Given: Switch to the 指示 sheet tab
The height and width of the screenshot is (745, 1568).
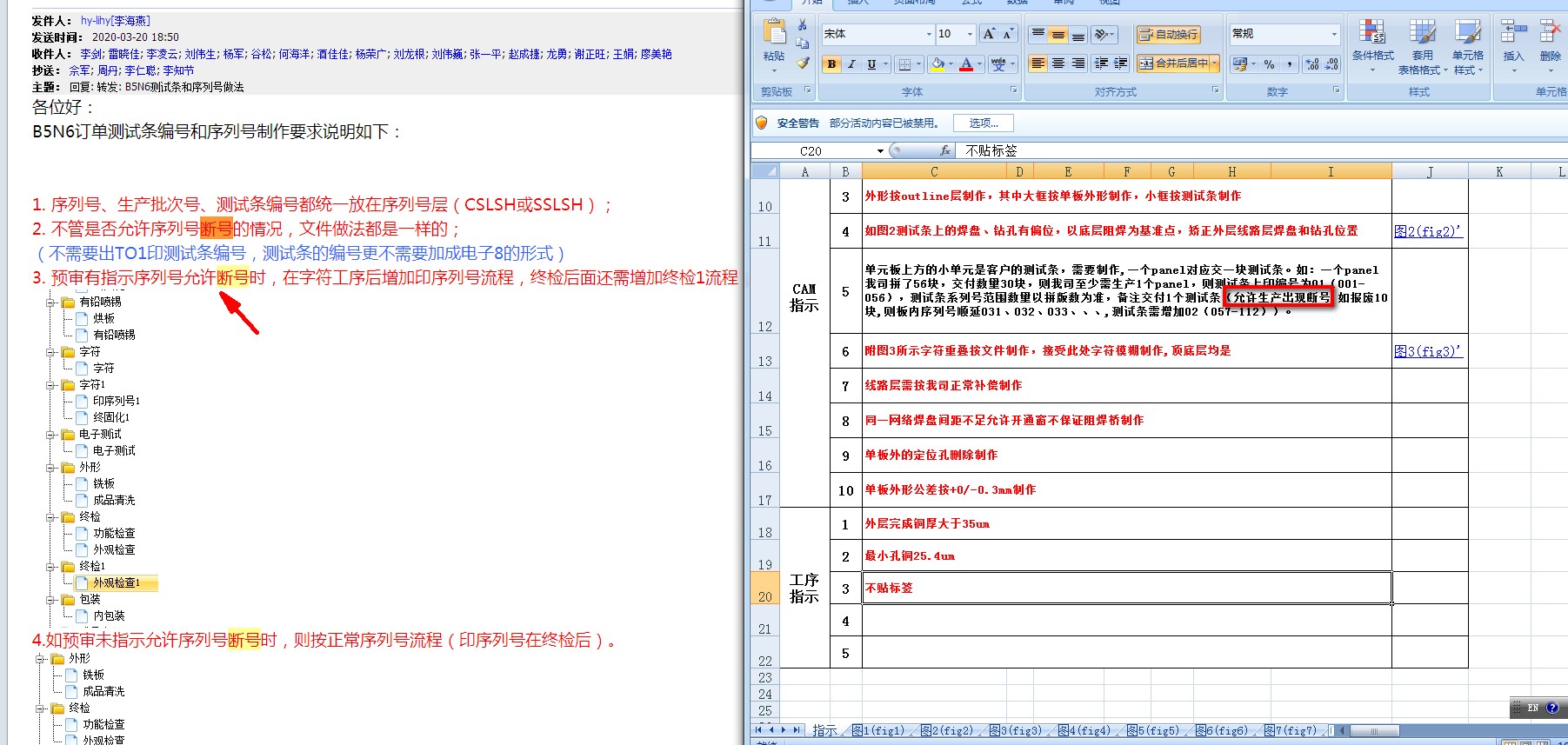Looking at the screenshot, I should point(824,730).
